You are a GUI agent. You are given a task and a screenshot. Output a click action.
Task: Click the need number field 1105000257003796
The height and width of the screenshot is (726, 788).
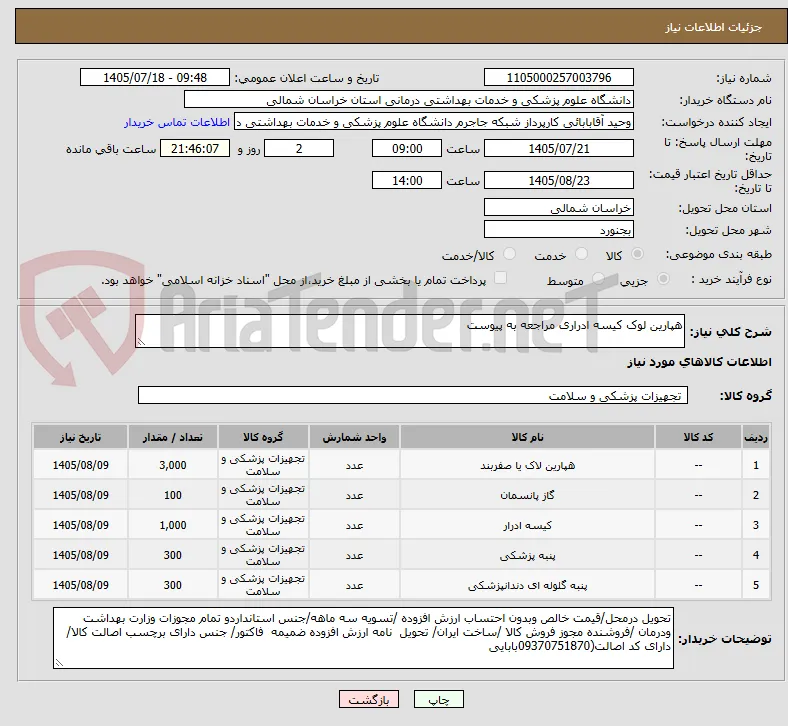(559, 77)
